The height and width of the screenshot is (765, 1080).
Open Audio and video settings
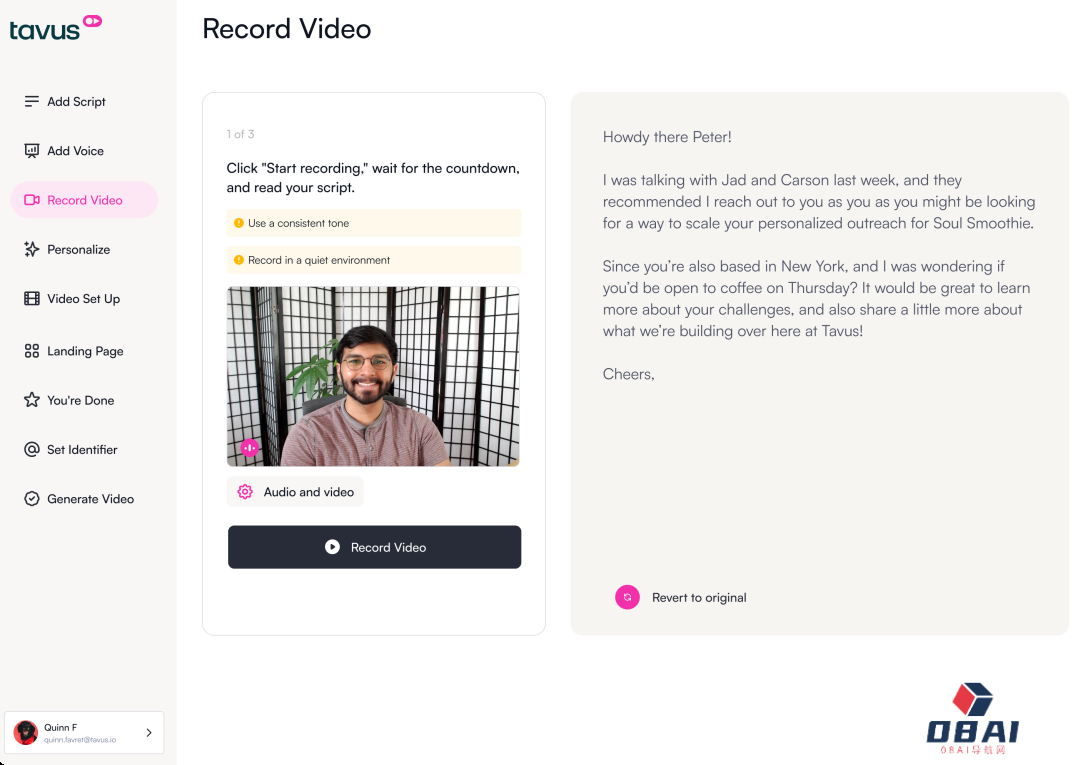click(295, 492)
